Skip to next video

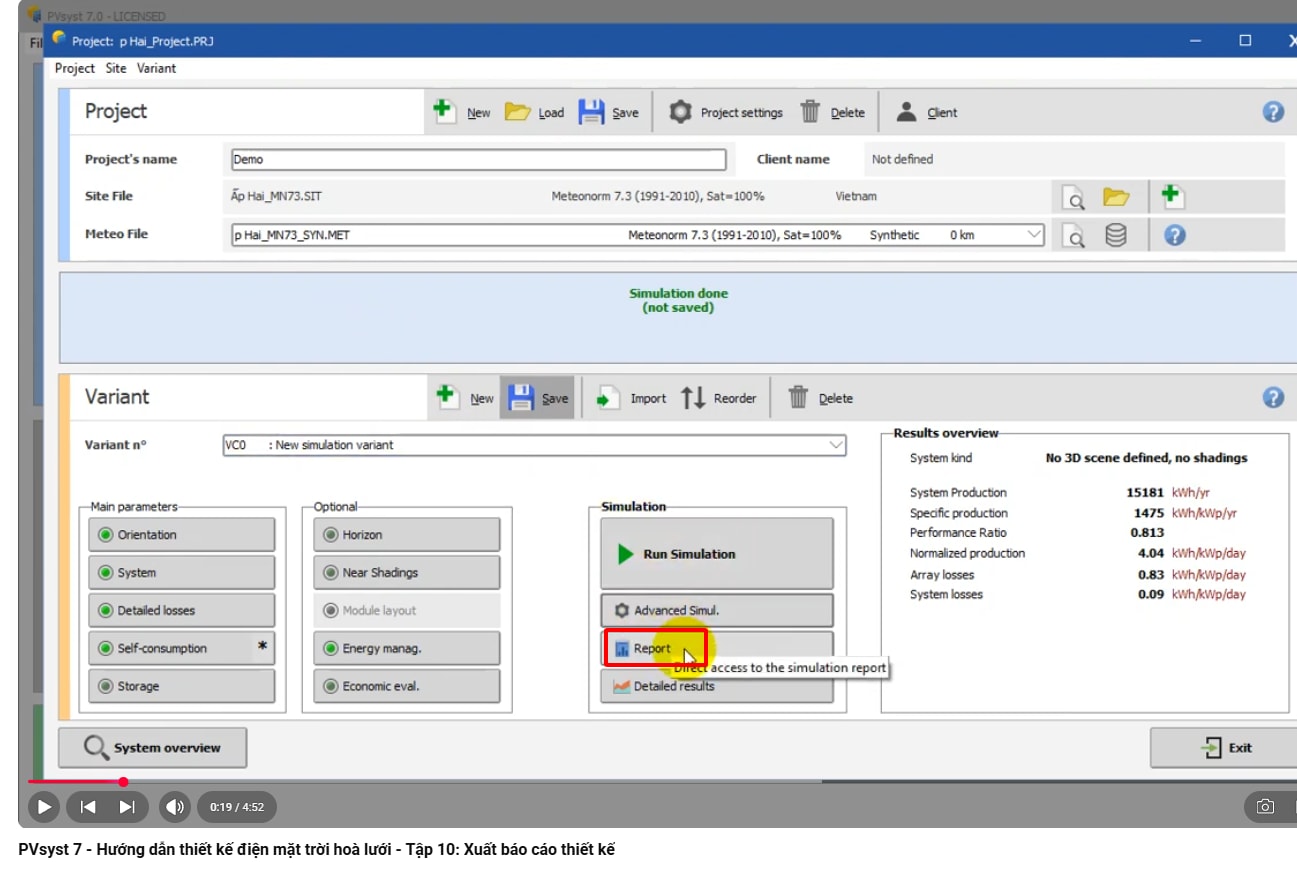coord(127,807)
